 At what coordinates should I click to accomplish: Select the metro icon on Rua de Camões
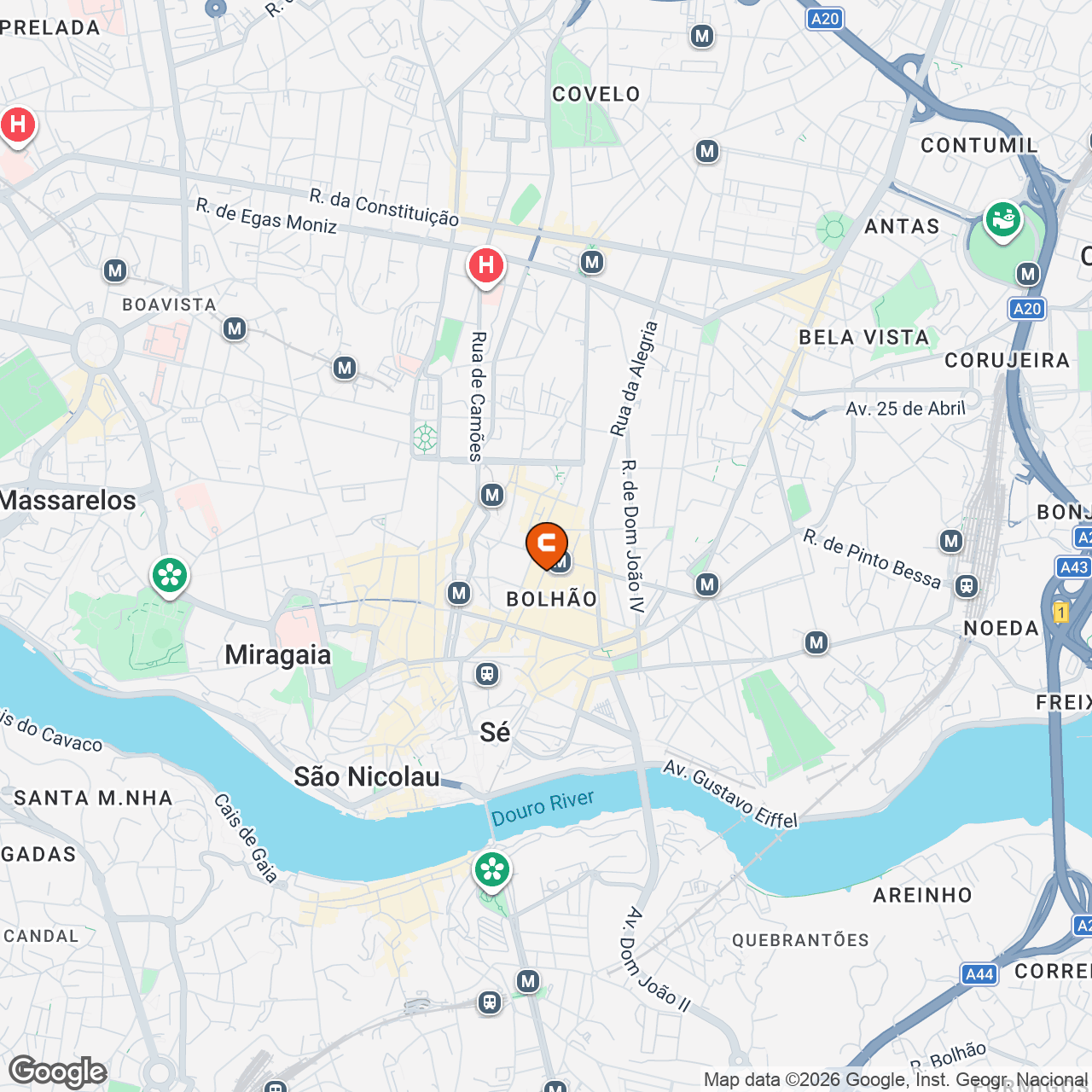coord(491,495)
